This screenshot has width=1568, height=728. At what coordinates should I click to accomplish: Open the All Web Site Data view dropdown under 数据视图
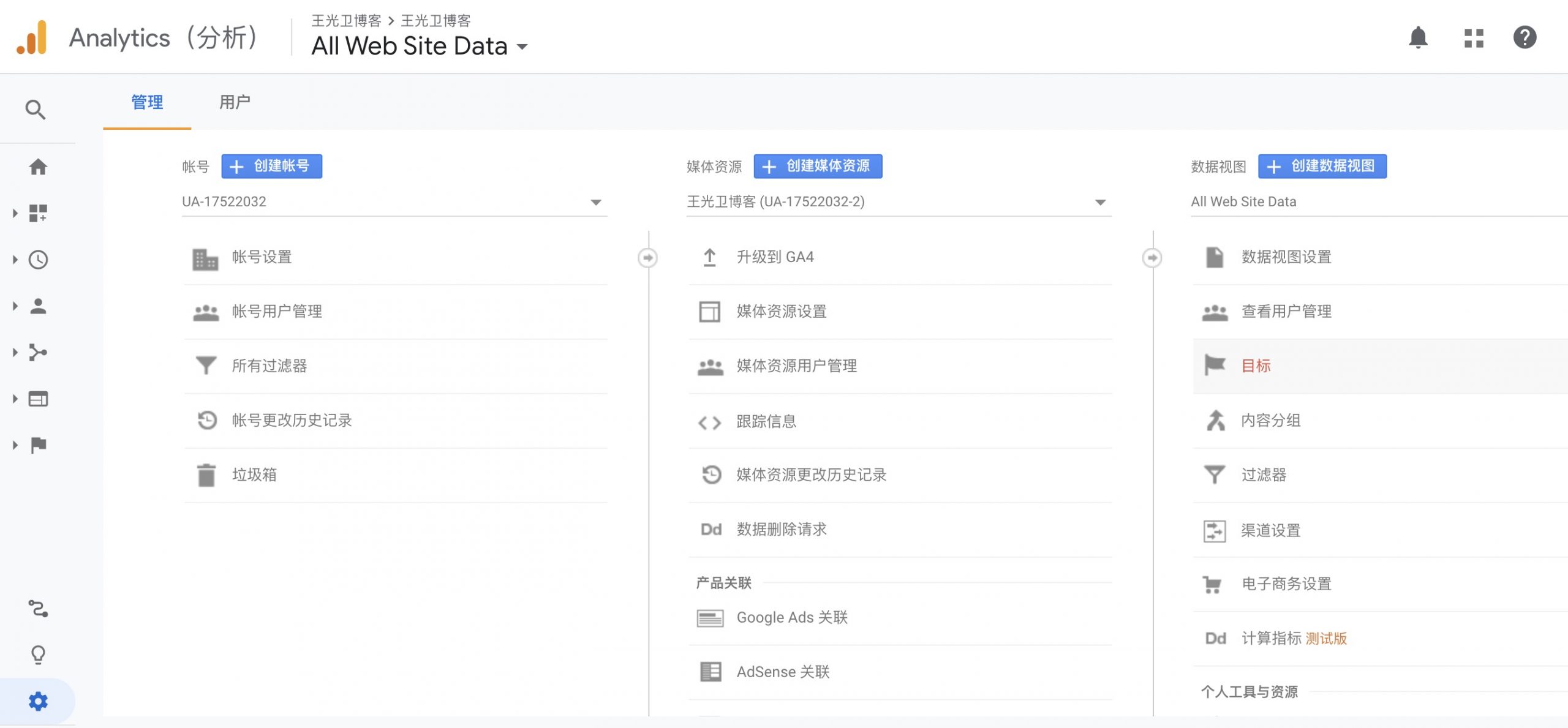1379,201
